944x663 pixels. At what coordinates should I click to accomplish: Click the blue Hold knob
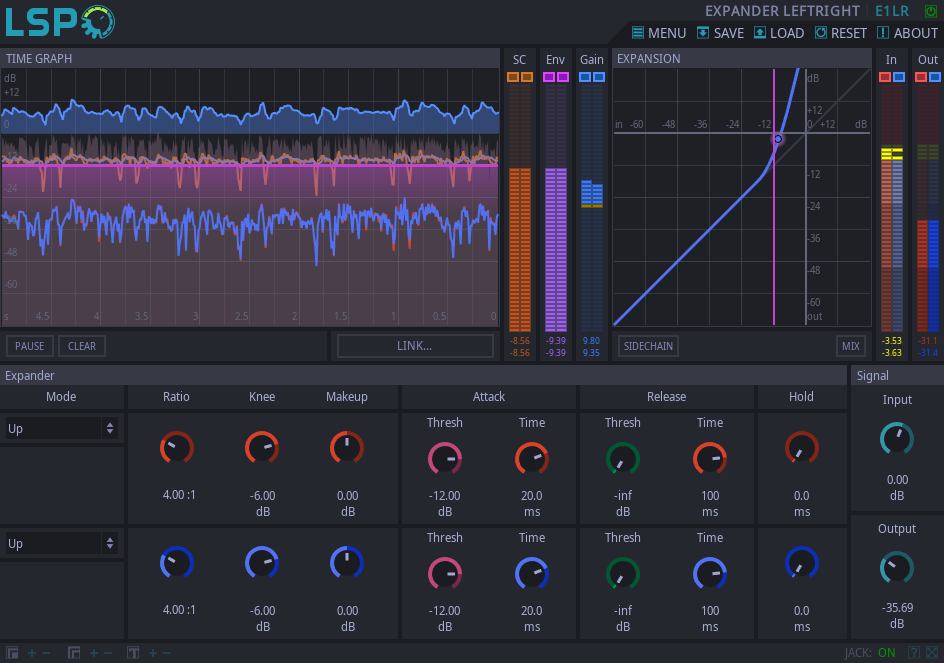coord(801,564)
